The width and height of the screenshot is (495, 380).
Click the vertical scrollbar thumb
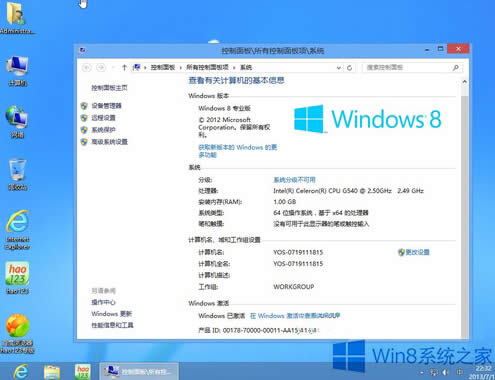click(465, 217)
